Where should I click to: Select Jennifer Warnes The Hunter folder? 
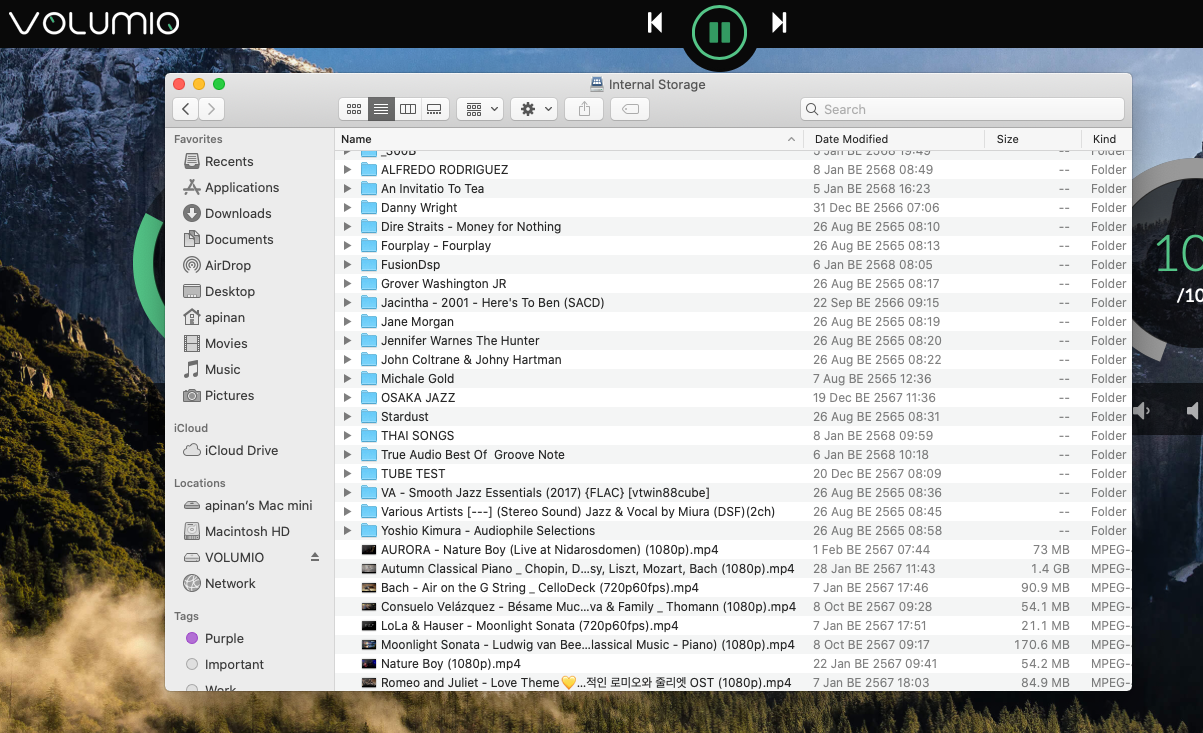coord(733,341)
